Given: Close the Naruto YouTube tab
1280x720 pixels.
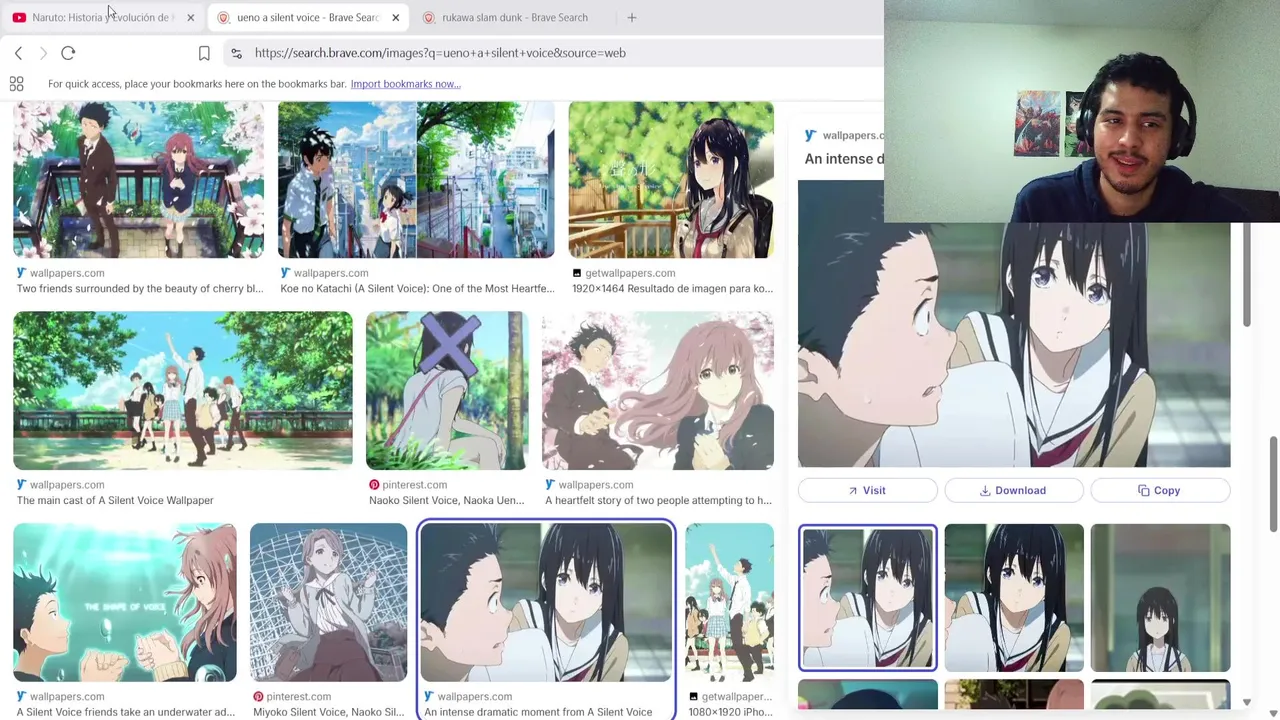Looking at the screenshot, I should (190, 17).
